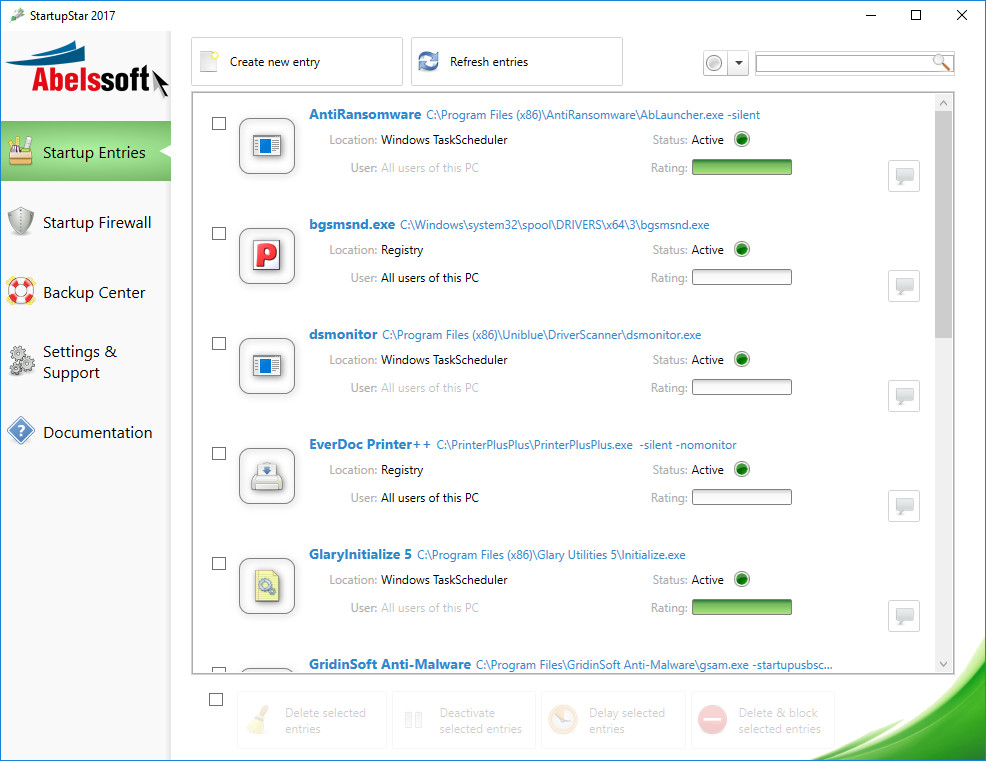
Task: Click the Settings gears icon
Action: 21,361
